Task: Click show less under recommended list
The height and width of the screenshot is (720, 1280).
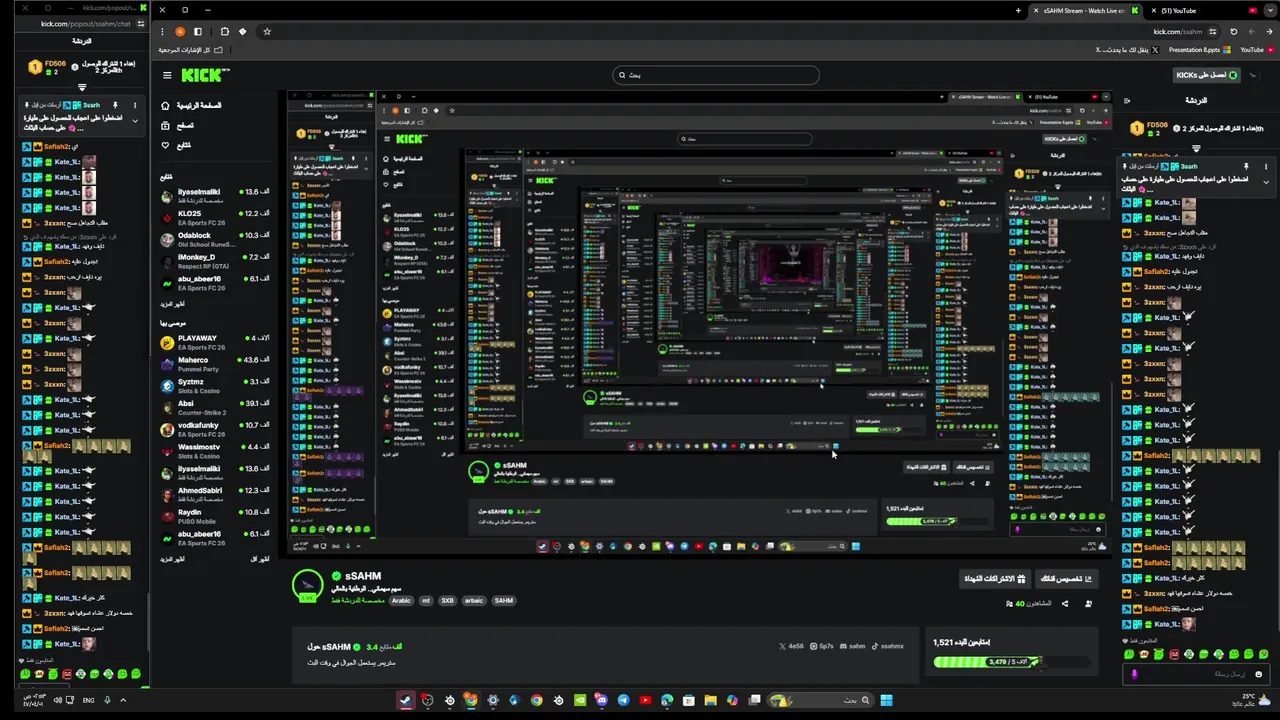Action: (x=259, y=559)
